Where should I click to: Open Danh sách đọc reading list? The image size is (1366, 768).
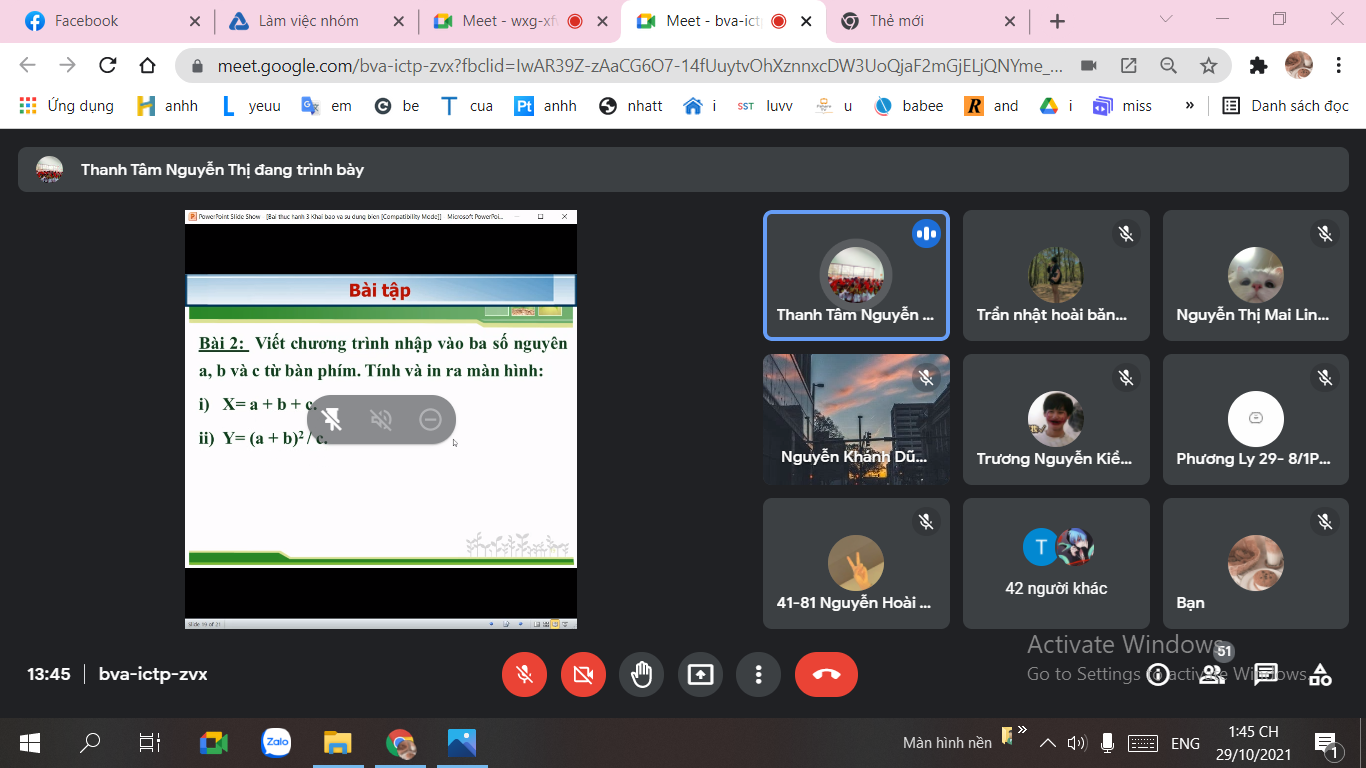(x=1285, y=105)
